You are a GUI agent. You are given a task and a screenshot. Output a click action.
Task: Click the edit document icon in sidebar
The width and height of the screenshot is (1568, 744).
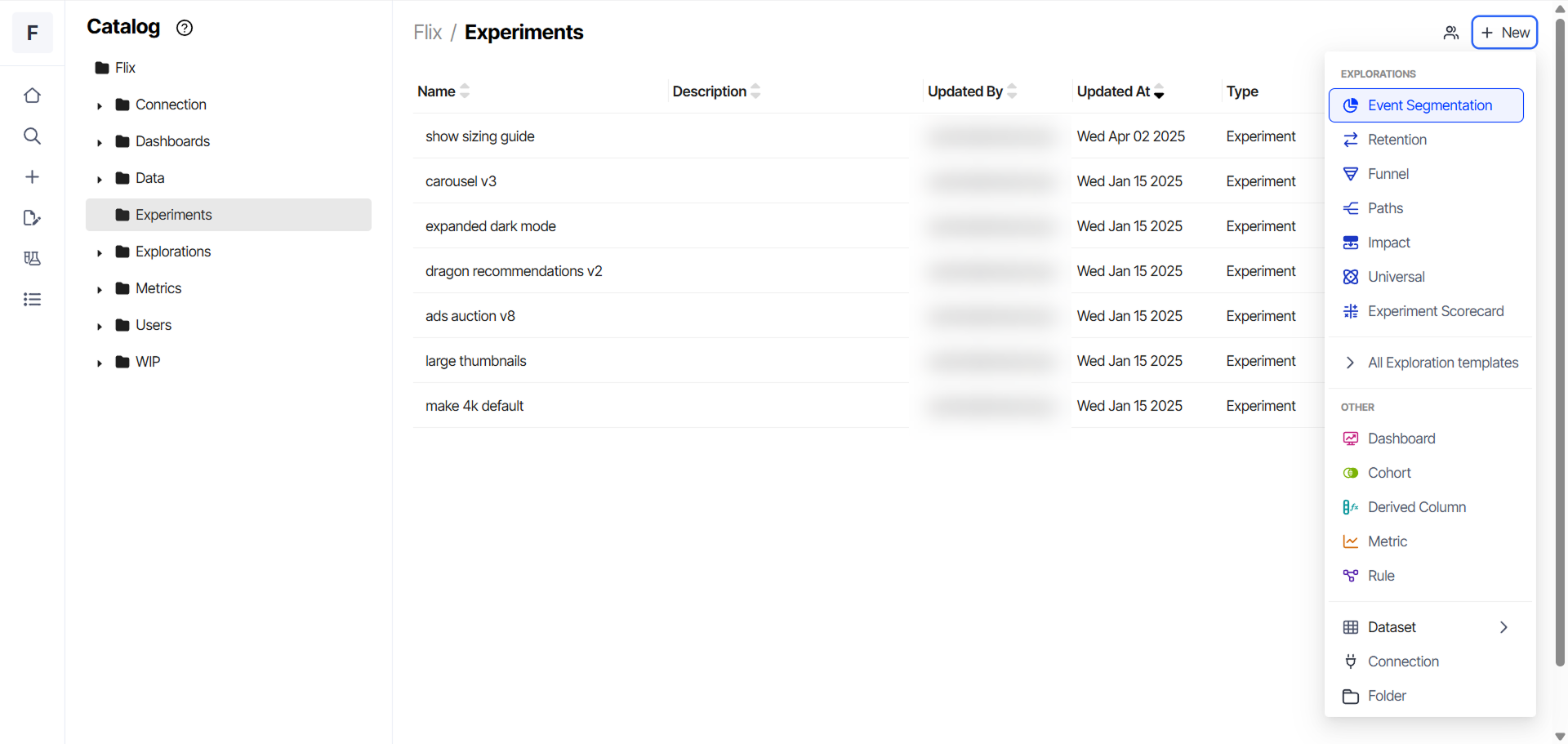(x=32, y=218)
